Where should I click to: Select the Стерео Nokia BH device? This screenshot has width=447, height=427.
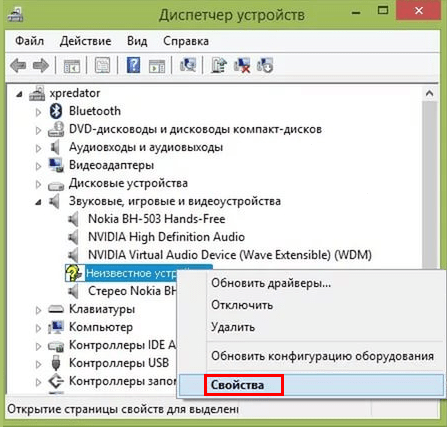pyautogui.click(x=132, y=291)
